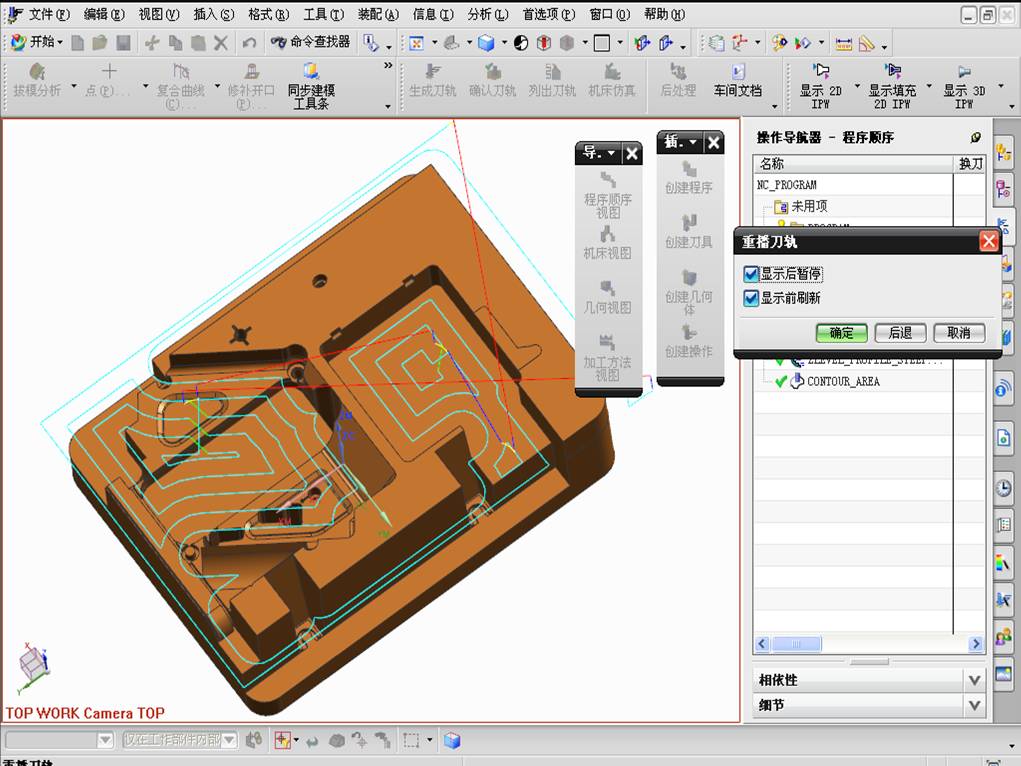Click 创建程序 create program icon

coord(689,169)
